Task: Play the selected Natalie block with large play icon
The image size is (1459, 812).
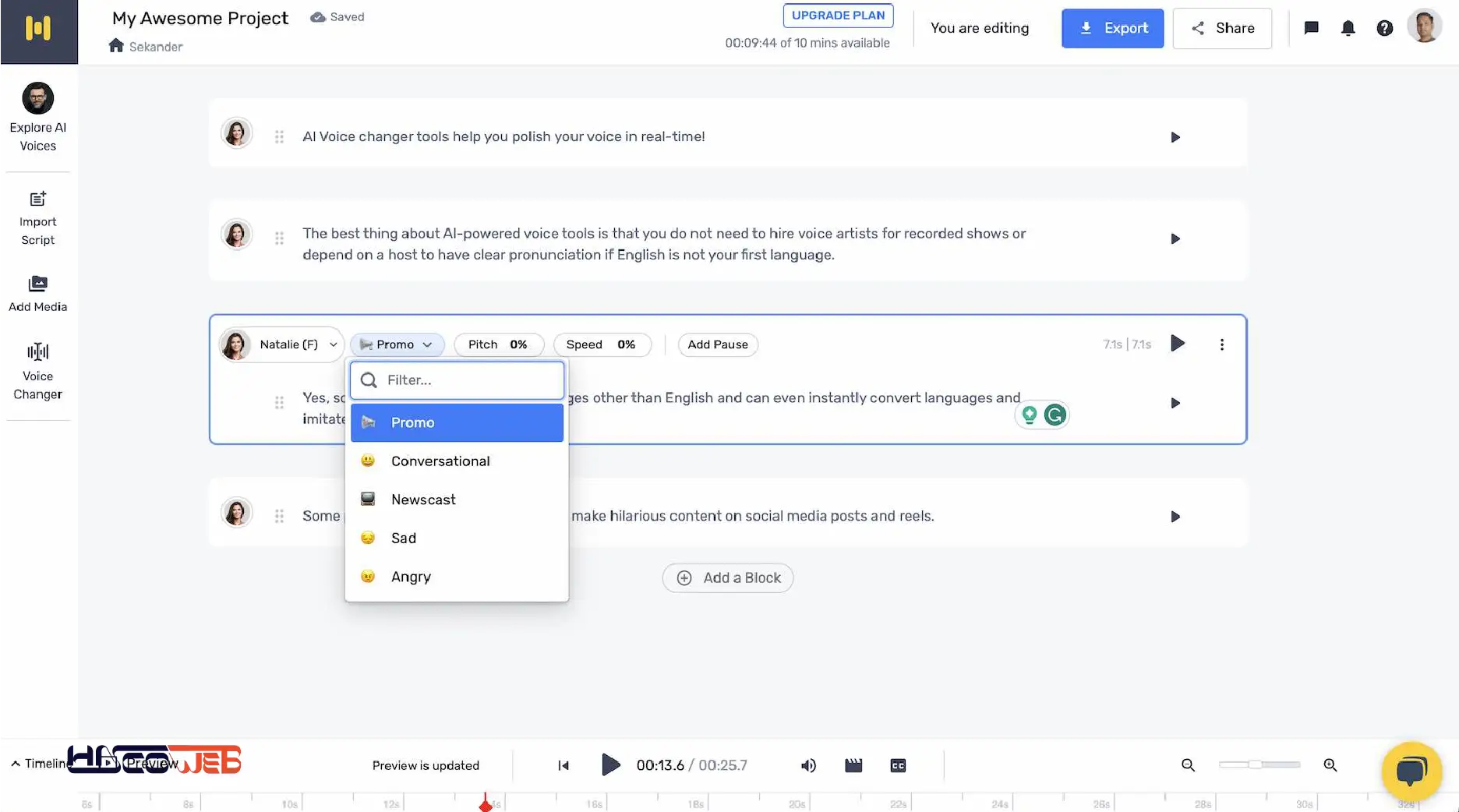Action: (1178, 344)
